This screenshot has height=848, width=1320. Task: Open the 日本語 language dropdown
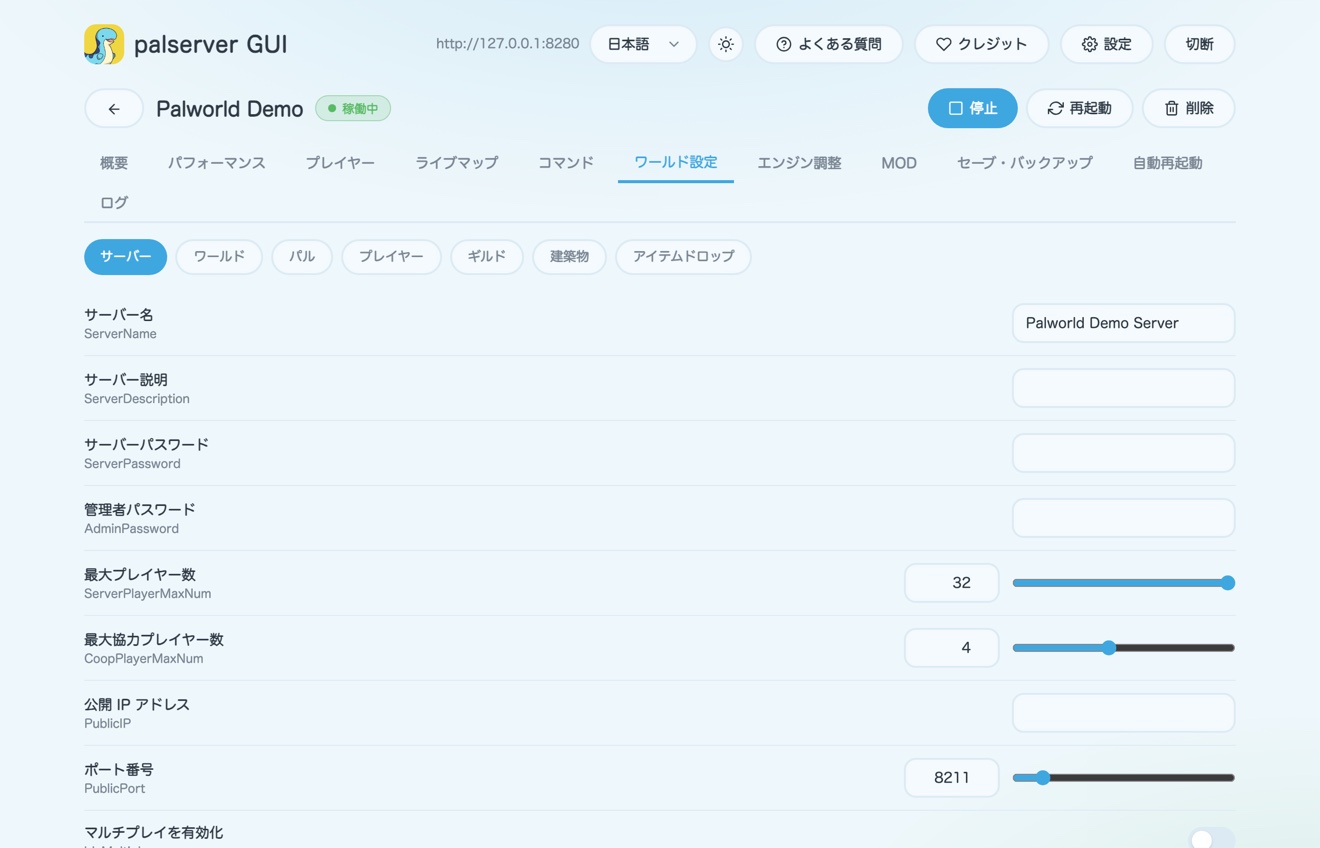pos(643,44)
